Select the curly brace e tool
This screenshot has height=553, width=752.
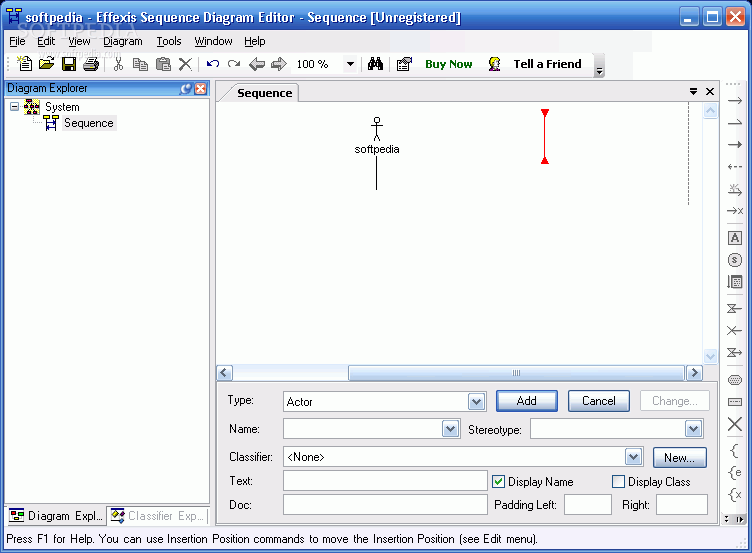tap(734, 472)
